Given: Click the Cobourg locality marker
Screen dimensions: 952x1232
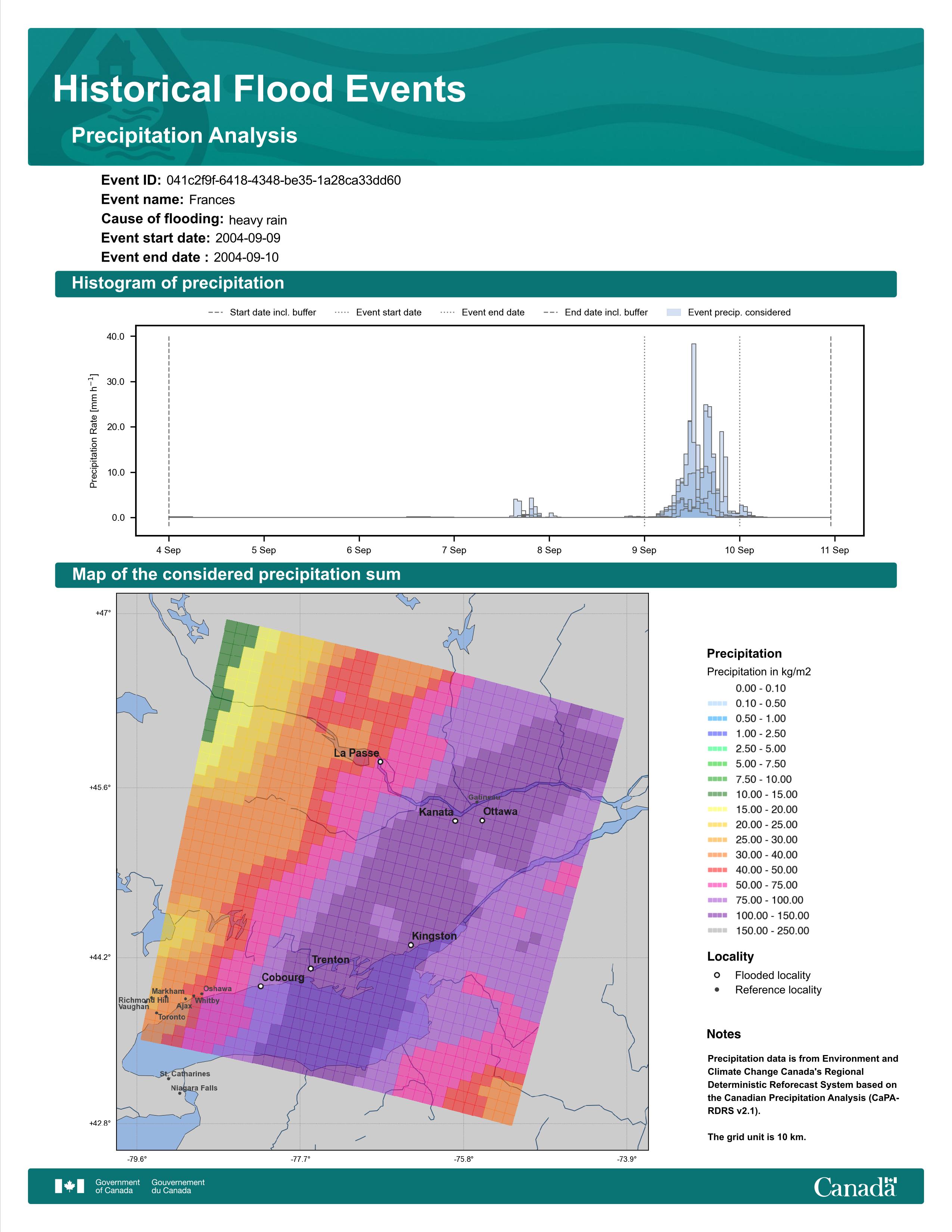Looking at the screenshot, I should (x=261, y=987).
